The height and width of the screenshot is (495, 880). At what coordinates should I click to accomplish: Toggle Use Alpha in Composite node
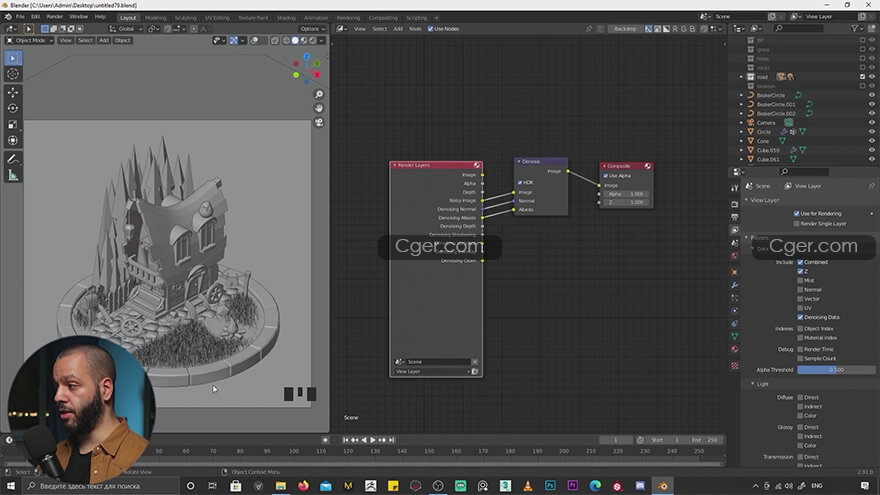[606, 176]
